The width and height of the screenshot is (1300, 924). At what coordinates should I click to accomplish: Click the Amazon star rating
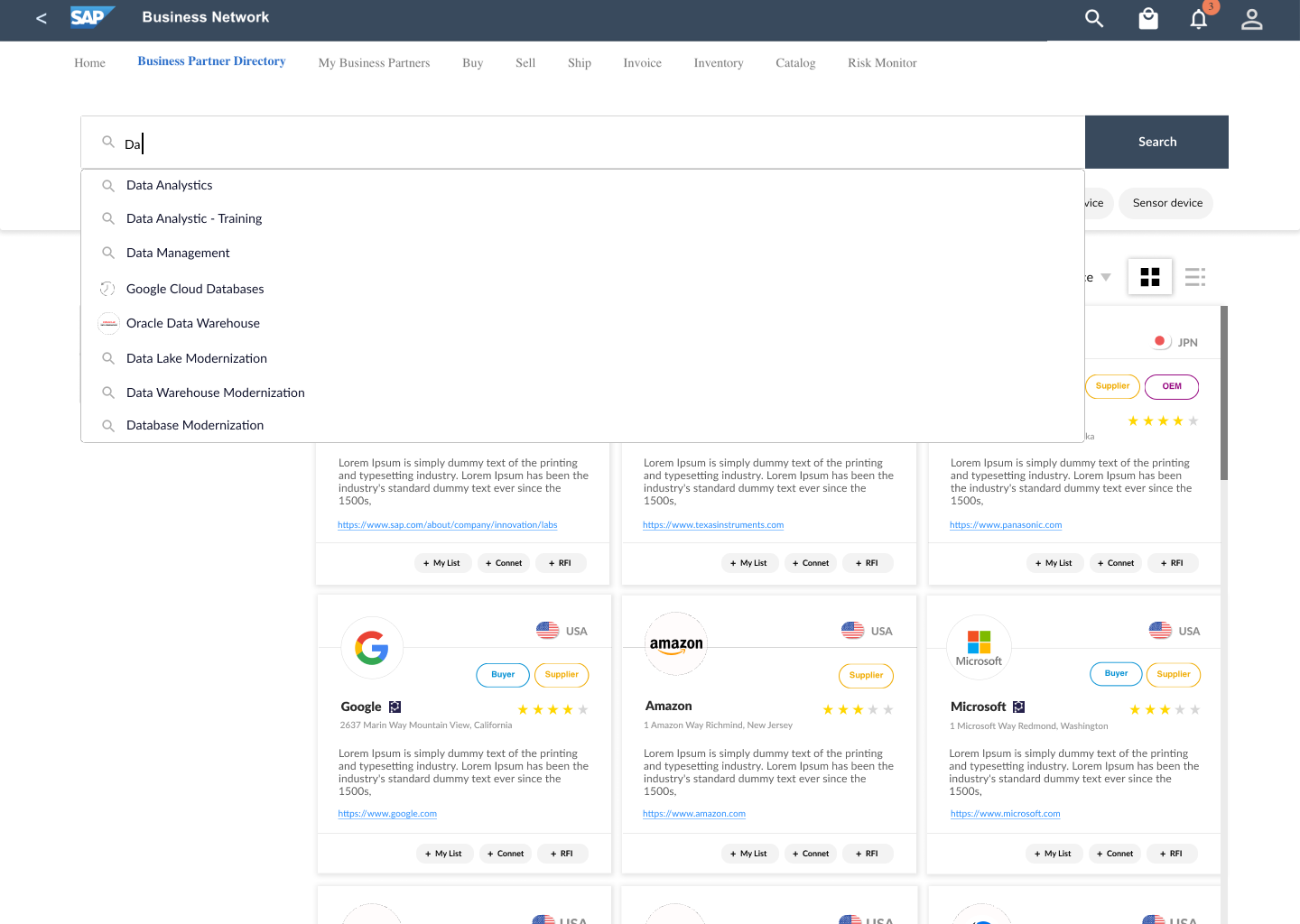pos(858,709)
